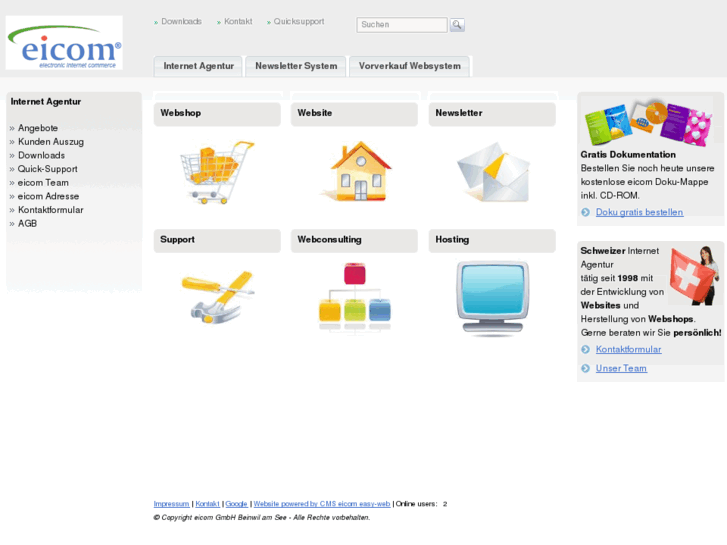Click the Website heading
The image size is (727, 545).
(314, 113)
